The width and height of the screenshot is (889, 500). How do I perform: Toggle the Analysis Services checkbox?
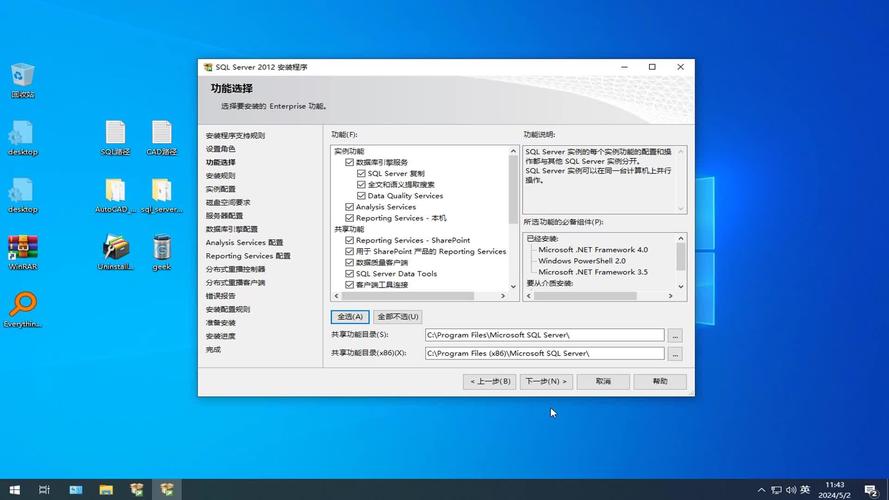point(349,207)
